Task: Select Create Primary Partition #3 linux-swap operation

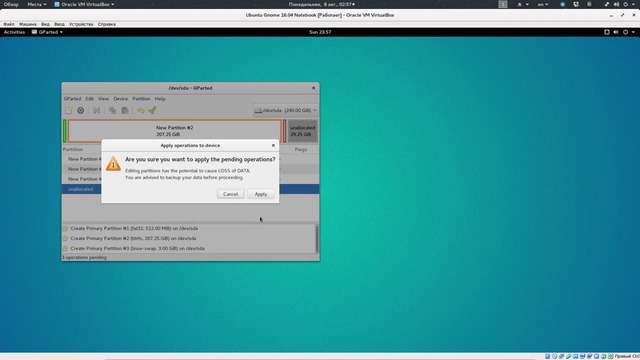Action: [137, 248]
